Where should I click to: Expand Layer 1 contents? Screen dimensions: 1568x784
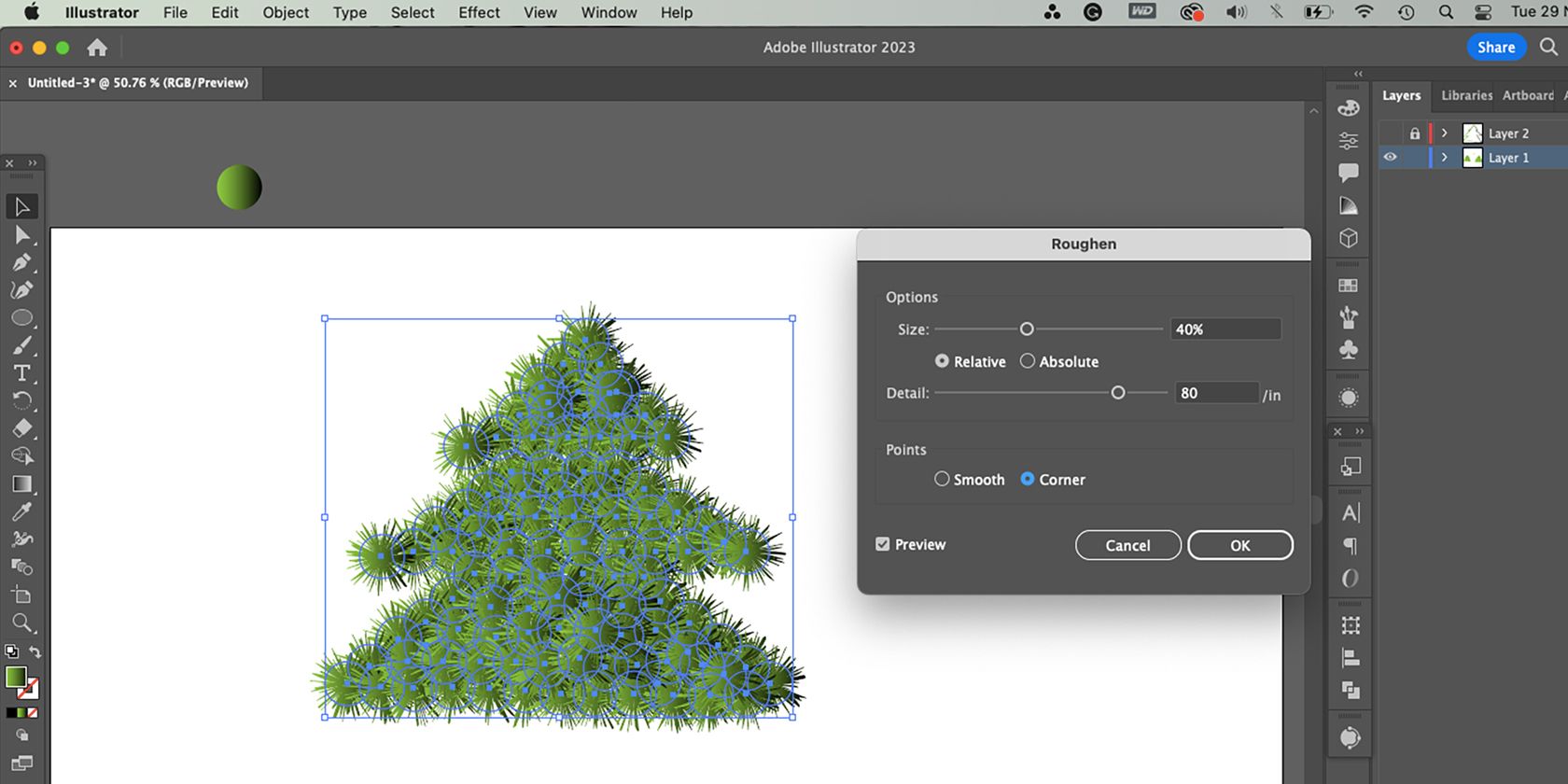1445,158
